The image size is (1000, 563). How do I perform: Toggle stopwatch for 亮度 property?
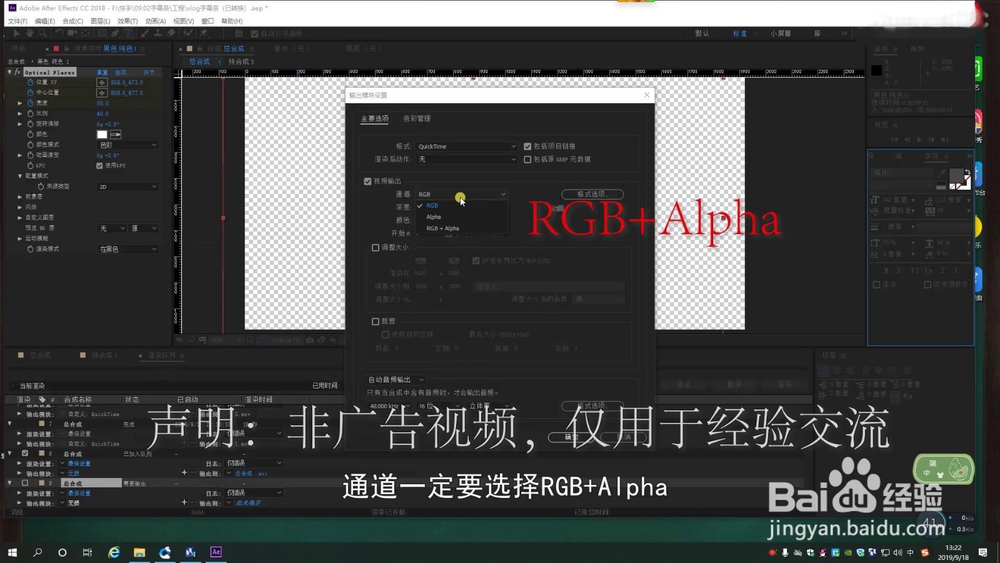point(30,103)
